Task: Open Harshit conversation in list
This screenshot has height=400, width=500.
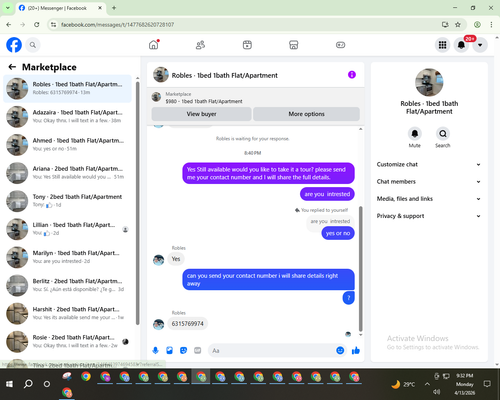Action: tap(67, 314)
